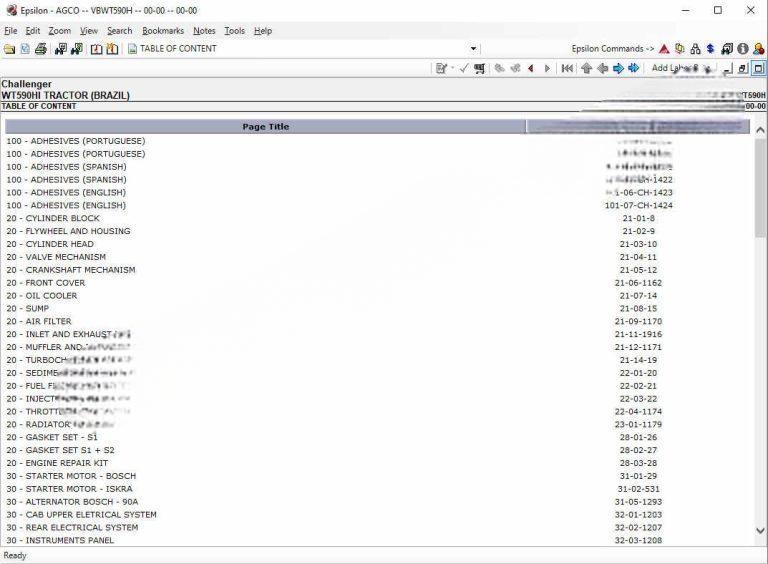The height and width of the screenshot is (564, 768).
Task: Select '30 - REAR ELECTRICAL SYSTEM' row
Action: (x=377, y=527)
